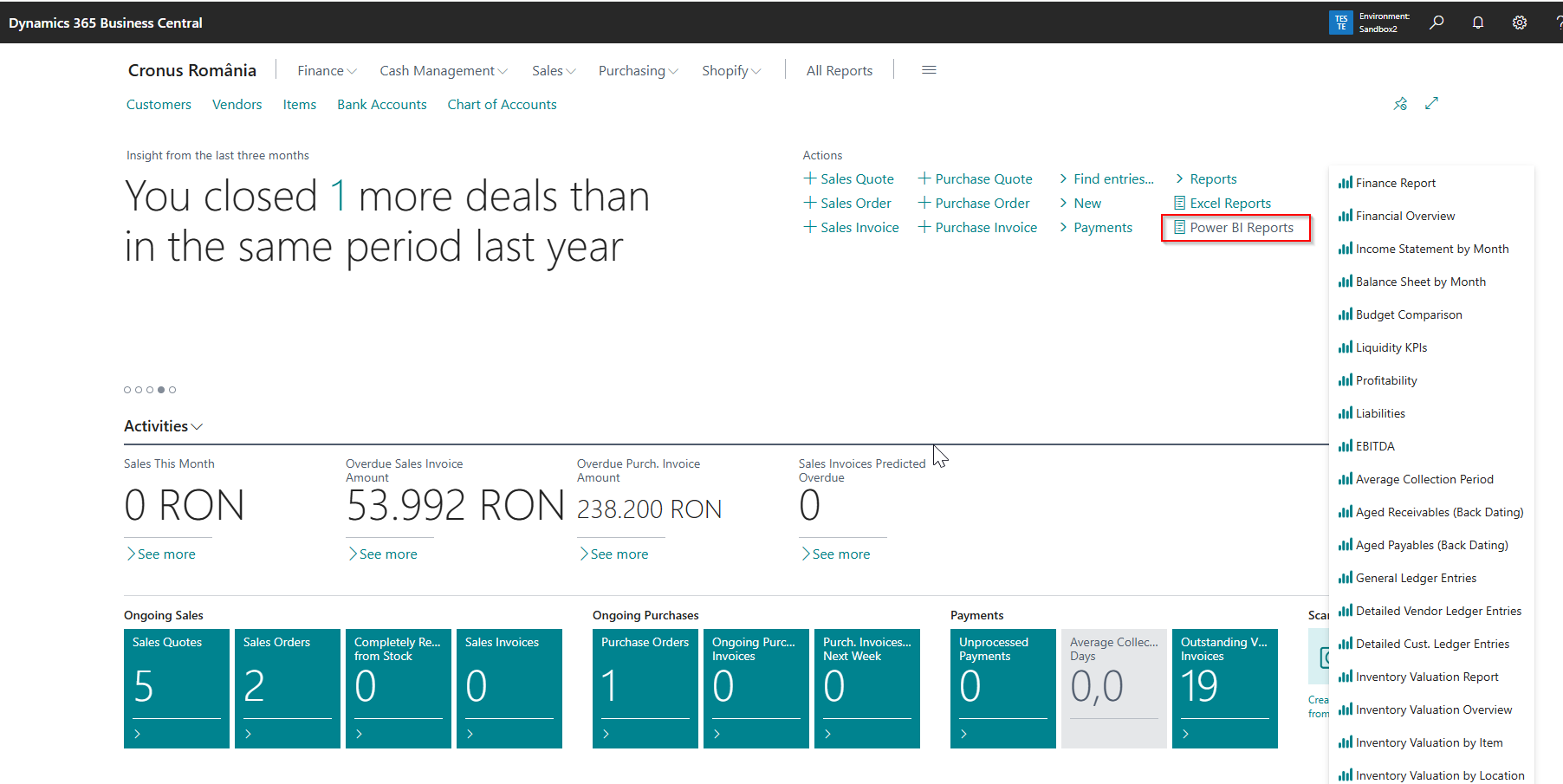Screen dimensions: 1563x784
Task: Expand the Shopify menu
Action: [731, 71]
